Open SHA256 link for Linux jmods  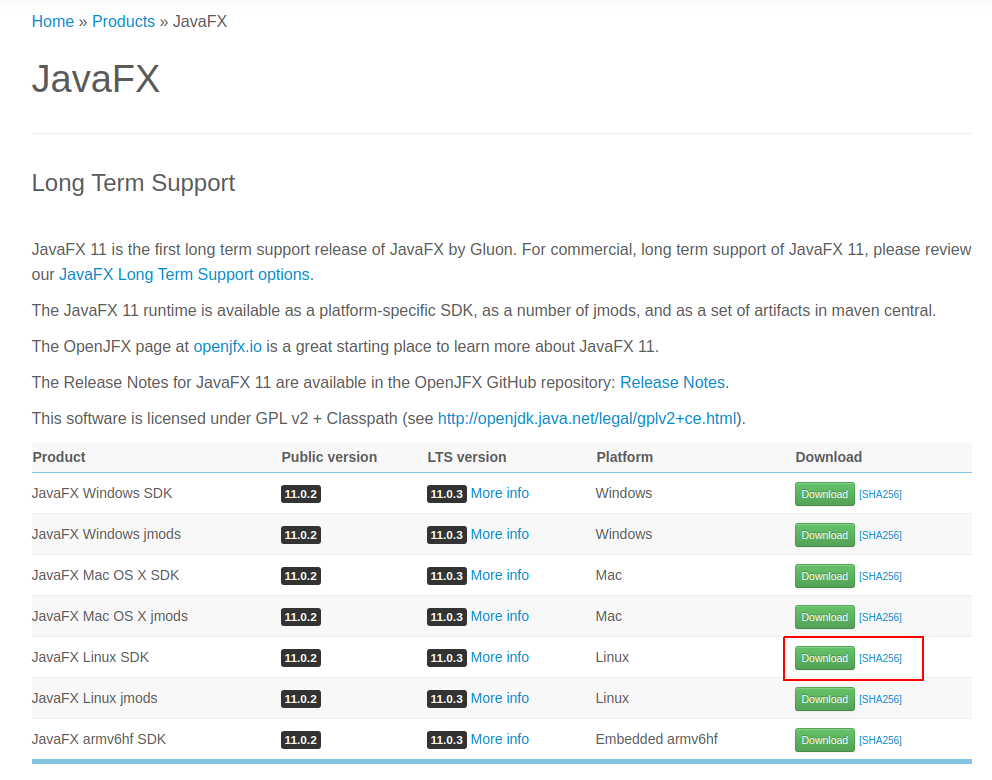click(880, 700)
